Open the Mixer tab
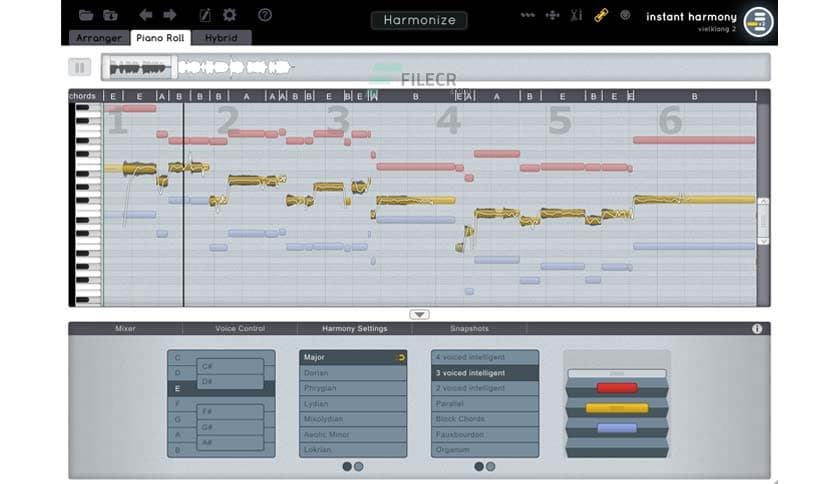Viewport: 836px width, 484px height. pos(125,329)
